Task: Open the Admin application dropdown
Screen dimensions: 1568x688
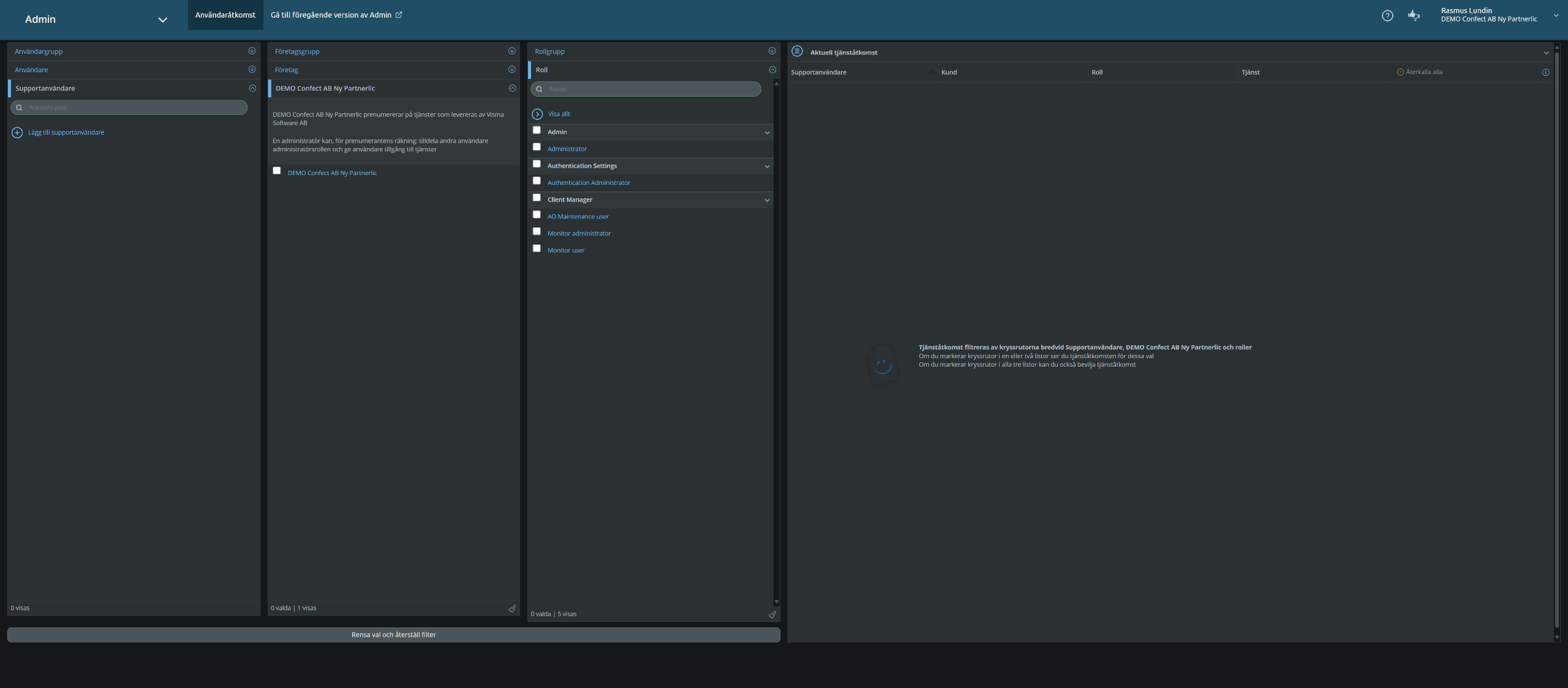Action: tap(162, 20)
